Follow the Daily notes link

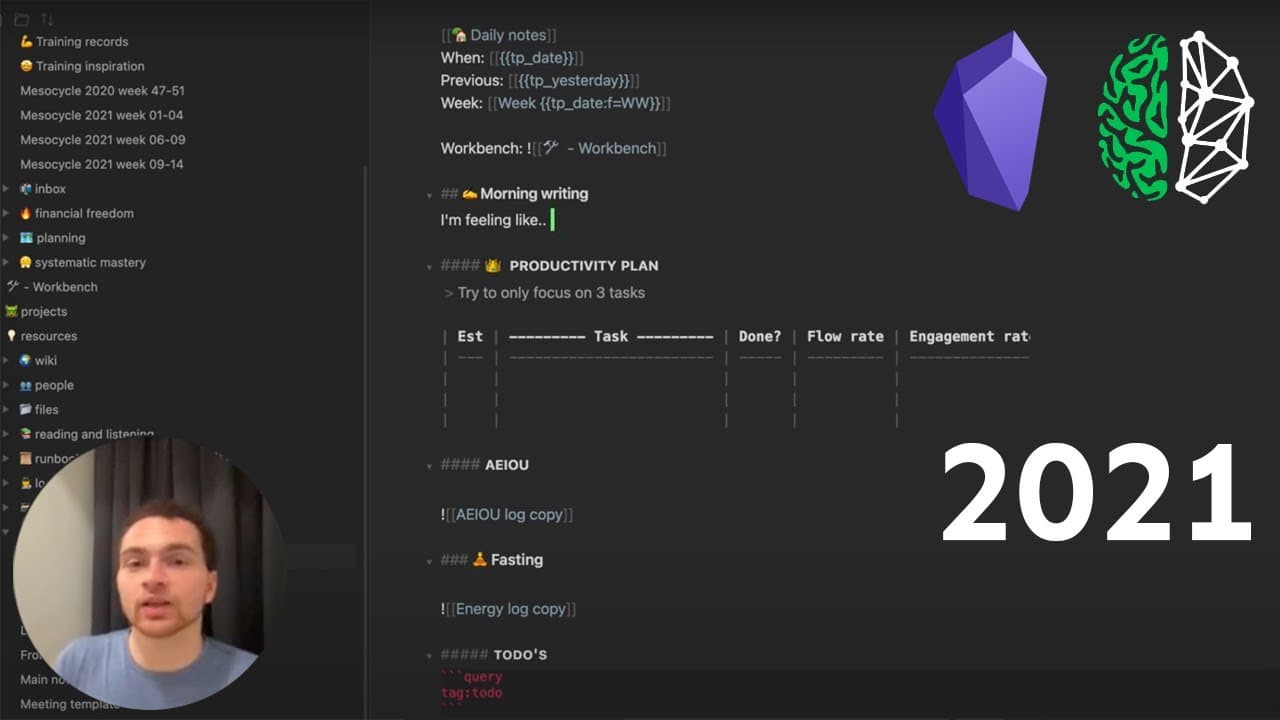[497, 35]
